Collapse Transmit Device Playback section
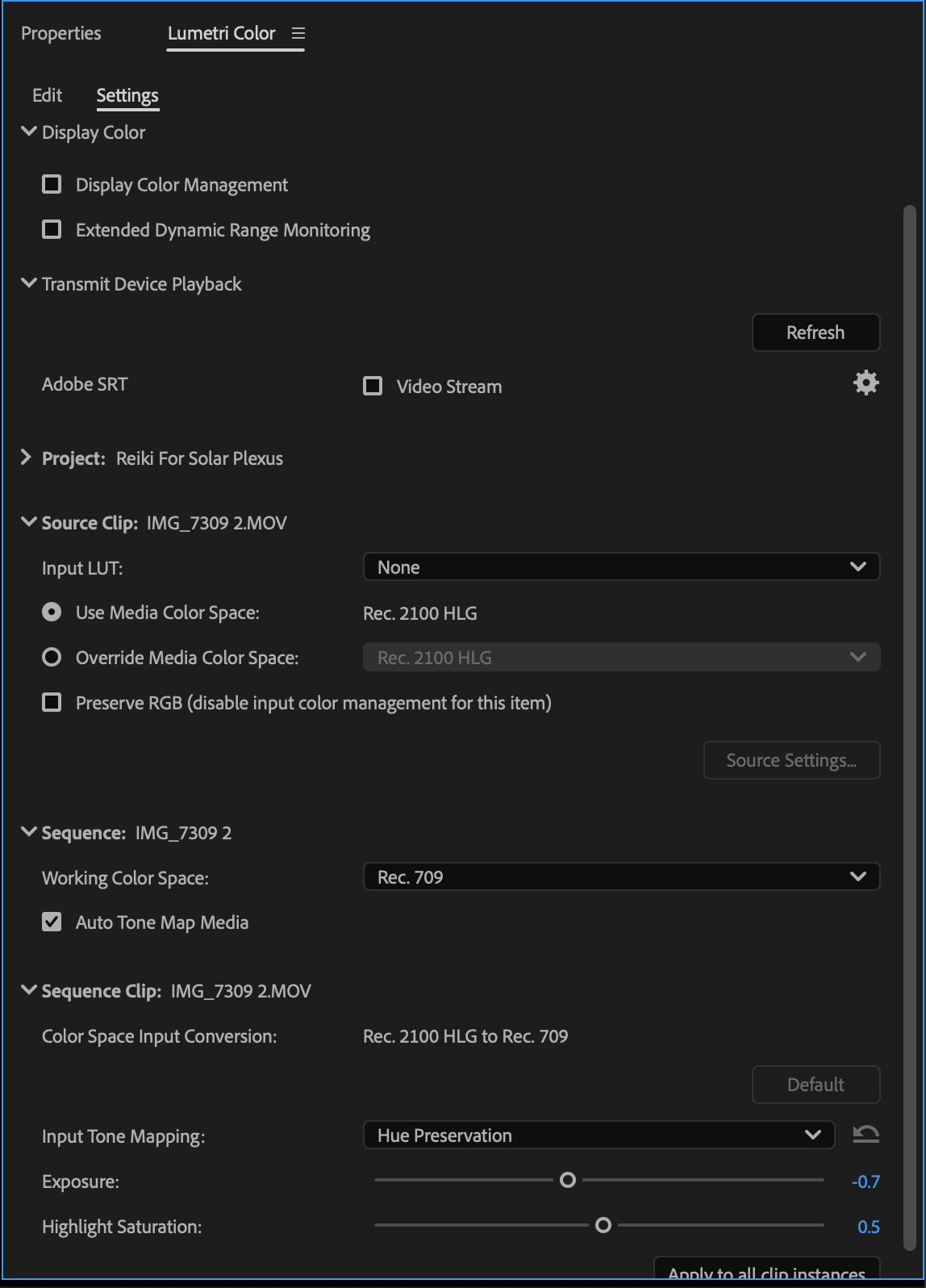Viewport: 926px width, 1288px height. (29, 283)
